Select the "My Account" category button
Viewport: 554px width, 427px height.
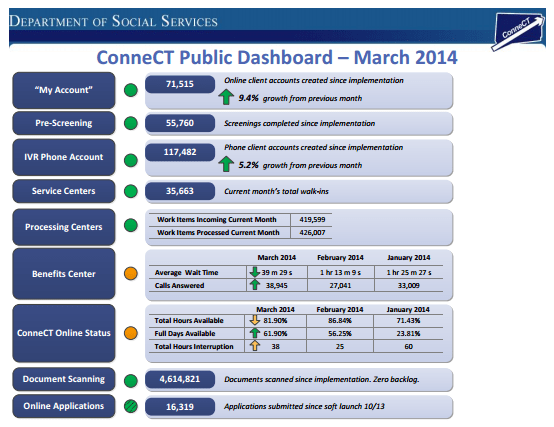tap(64, 90)
